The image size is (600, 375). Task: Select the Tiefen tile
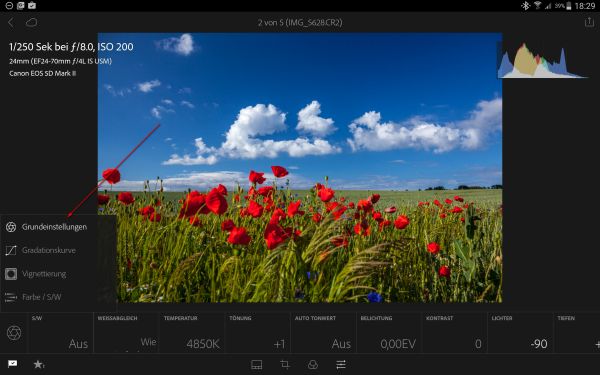point(577,333)
